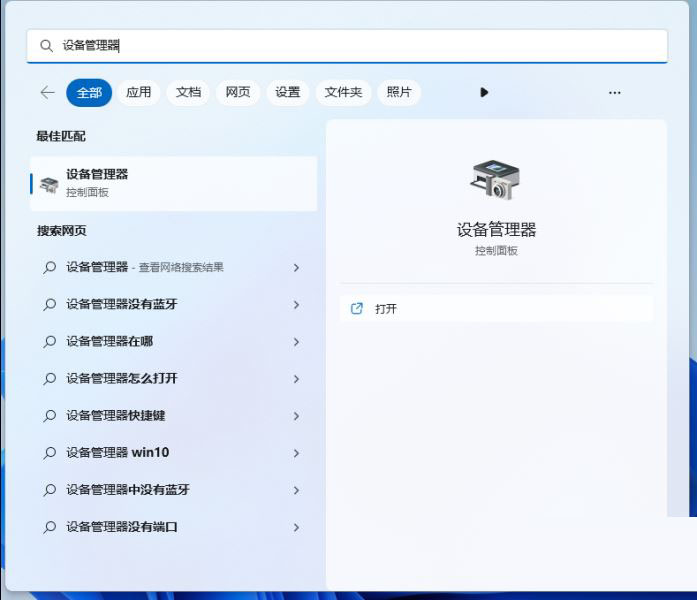Click the magnifier icon in search box
Image resolution: width=697 pixels, height=600 pixels.
point(46,45)
